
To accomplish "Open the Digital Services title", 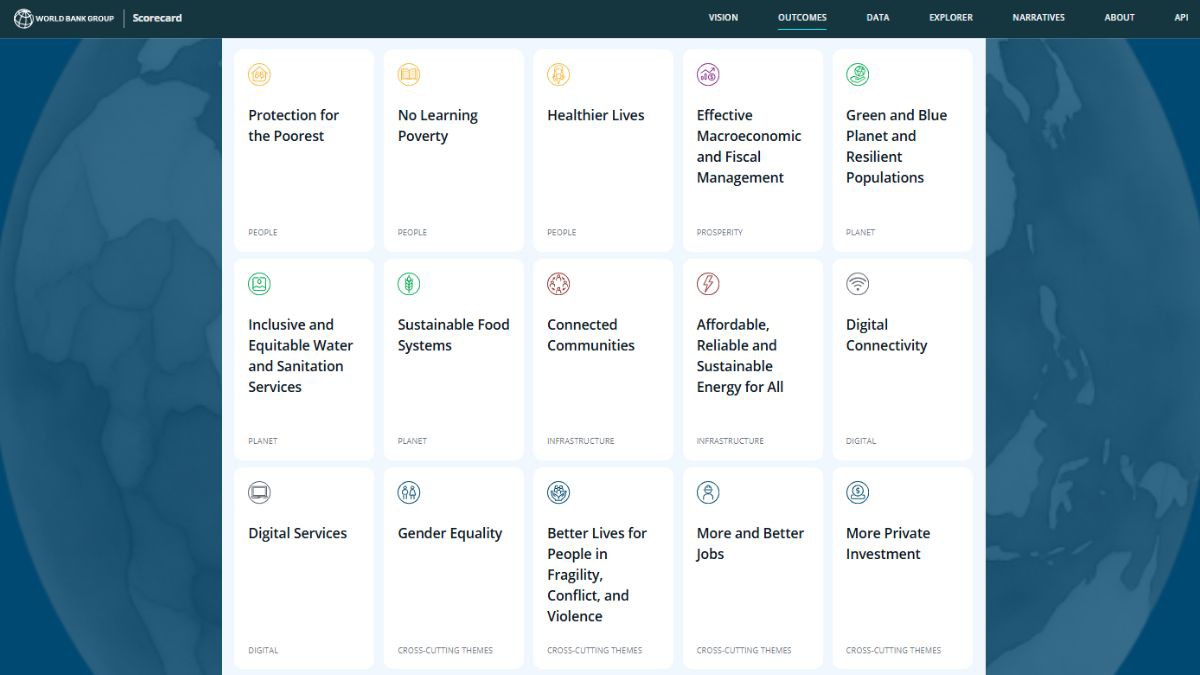I will (x=298, y=533).
